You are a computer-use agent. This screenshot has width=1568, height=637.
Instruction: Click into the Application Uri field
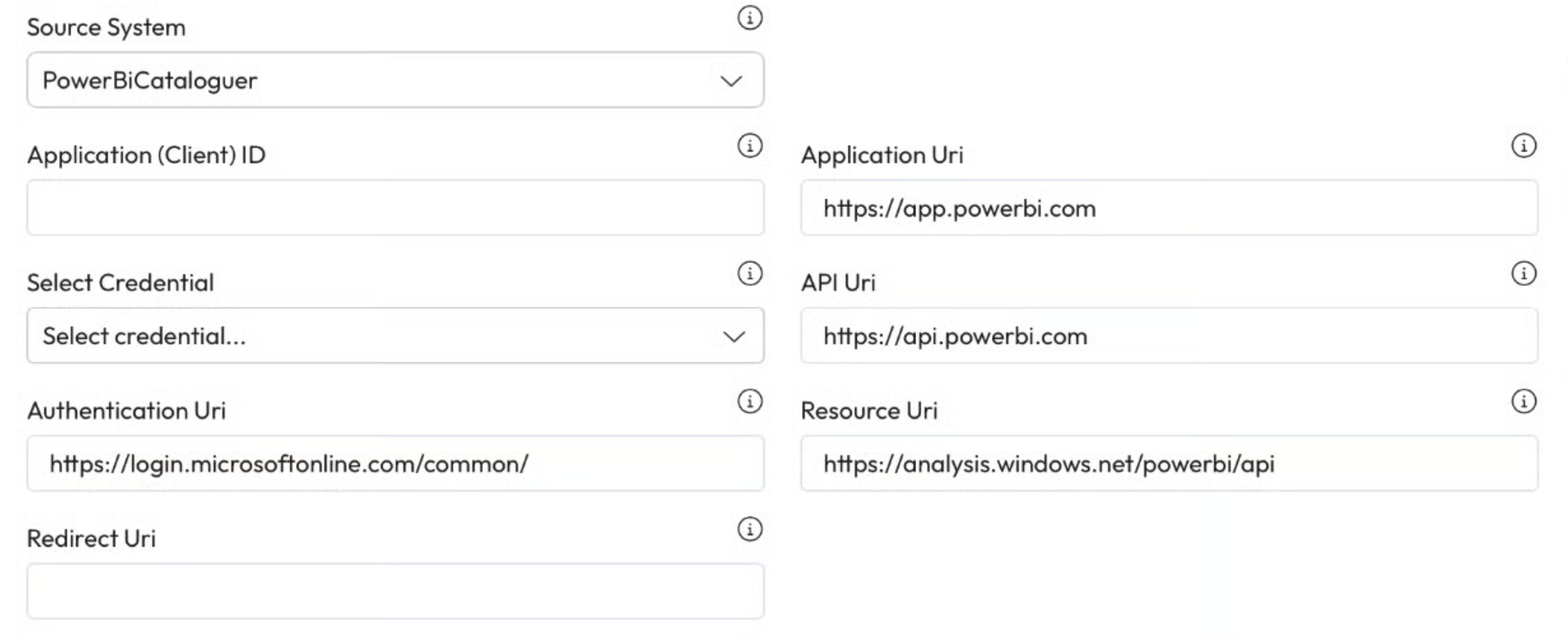(1169, 208)
